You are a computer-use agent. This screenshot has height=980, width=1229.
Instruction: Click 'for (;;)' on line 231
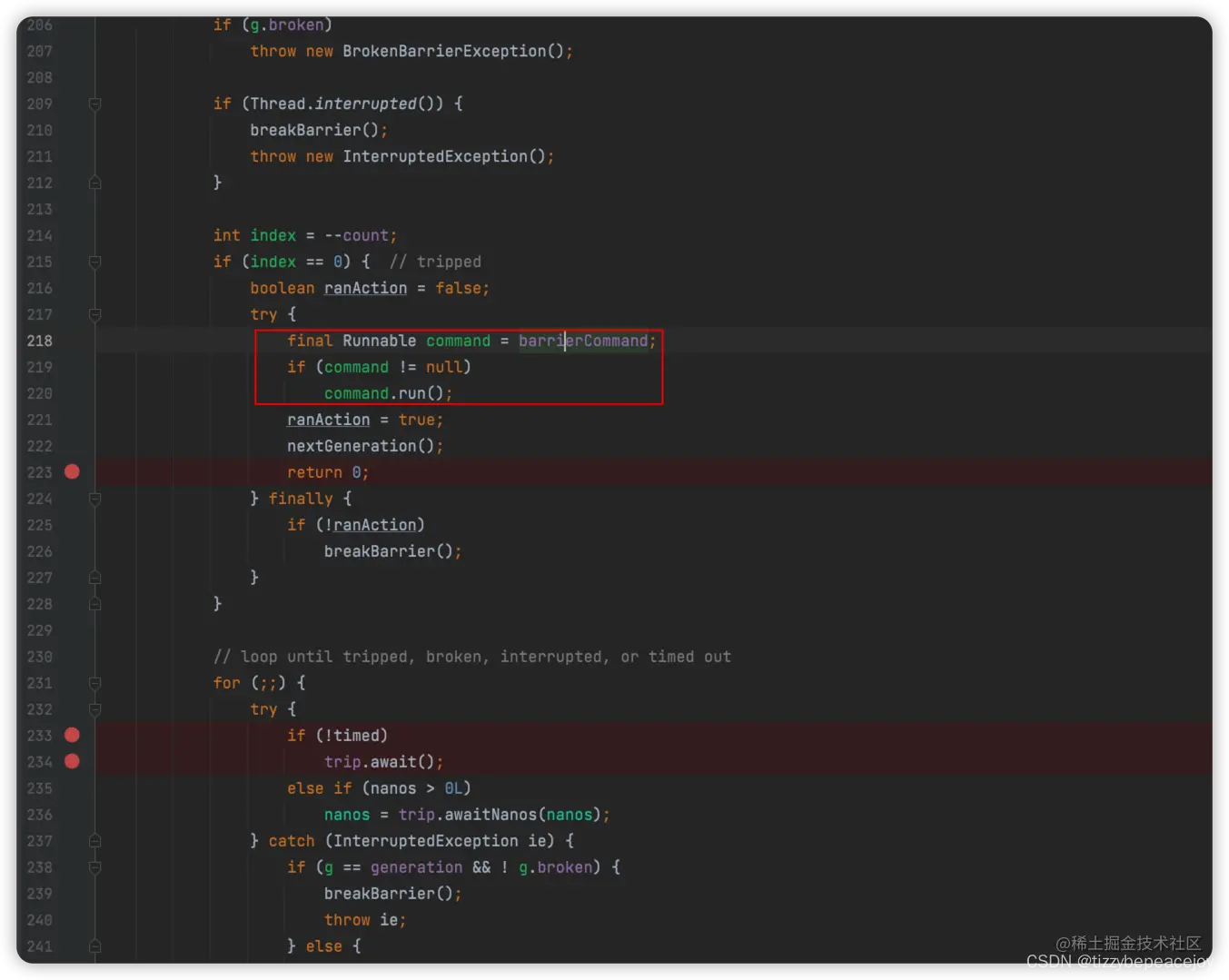[x=250, y=683]
